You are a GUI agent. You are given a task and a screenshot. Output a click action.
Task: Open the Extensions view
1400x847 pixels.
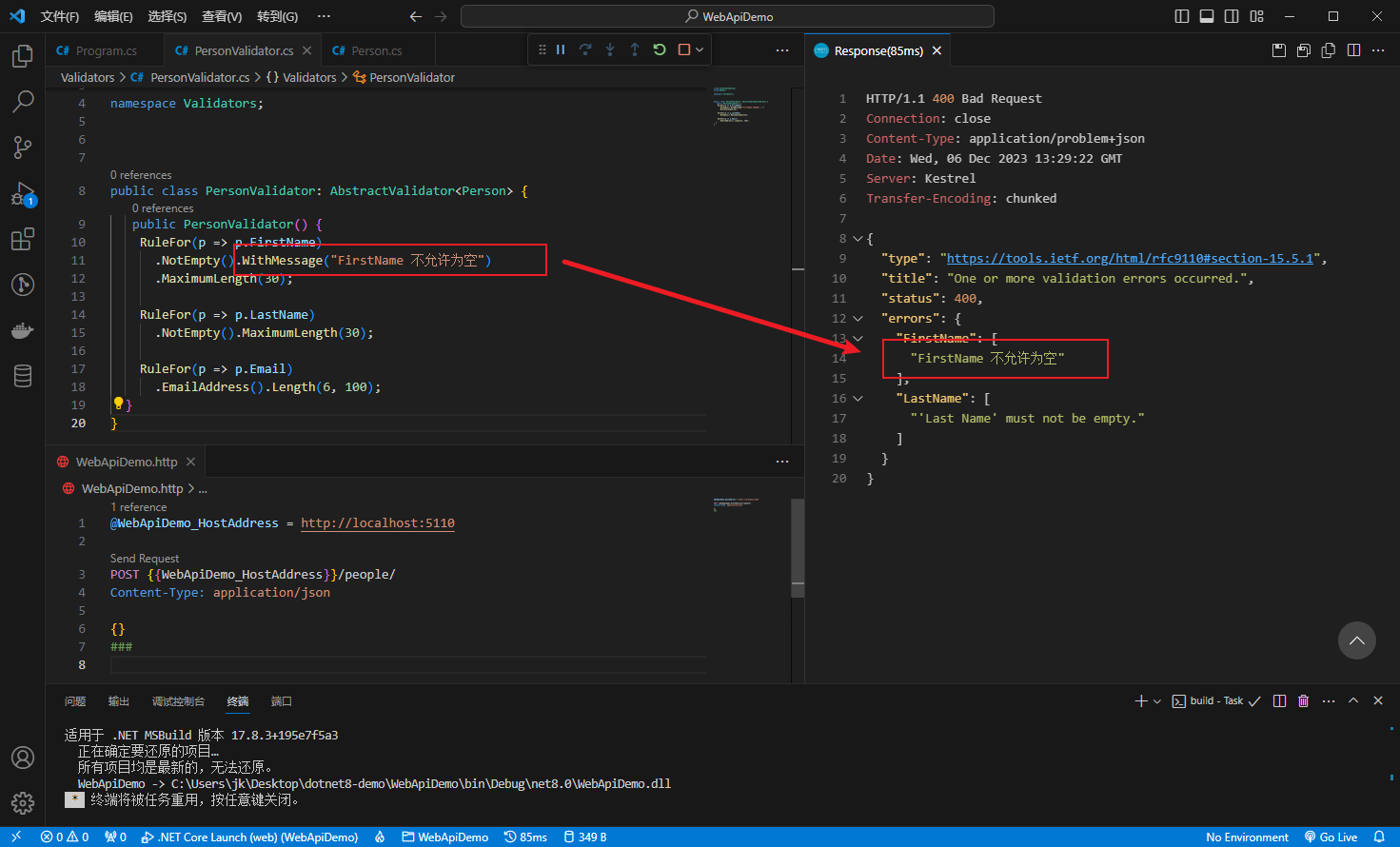point(23,239)
